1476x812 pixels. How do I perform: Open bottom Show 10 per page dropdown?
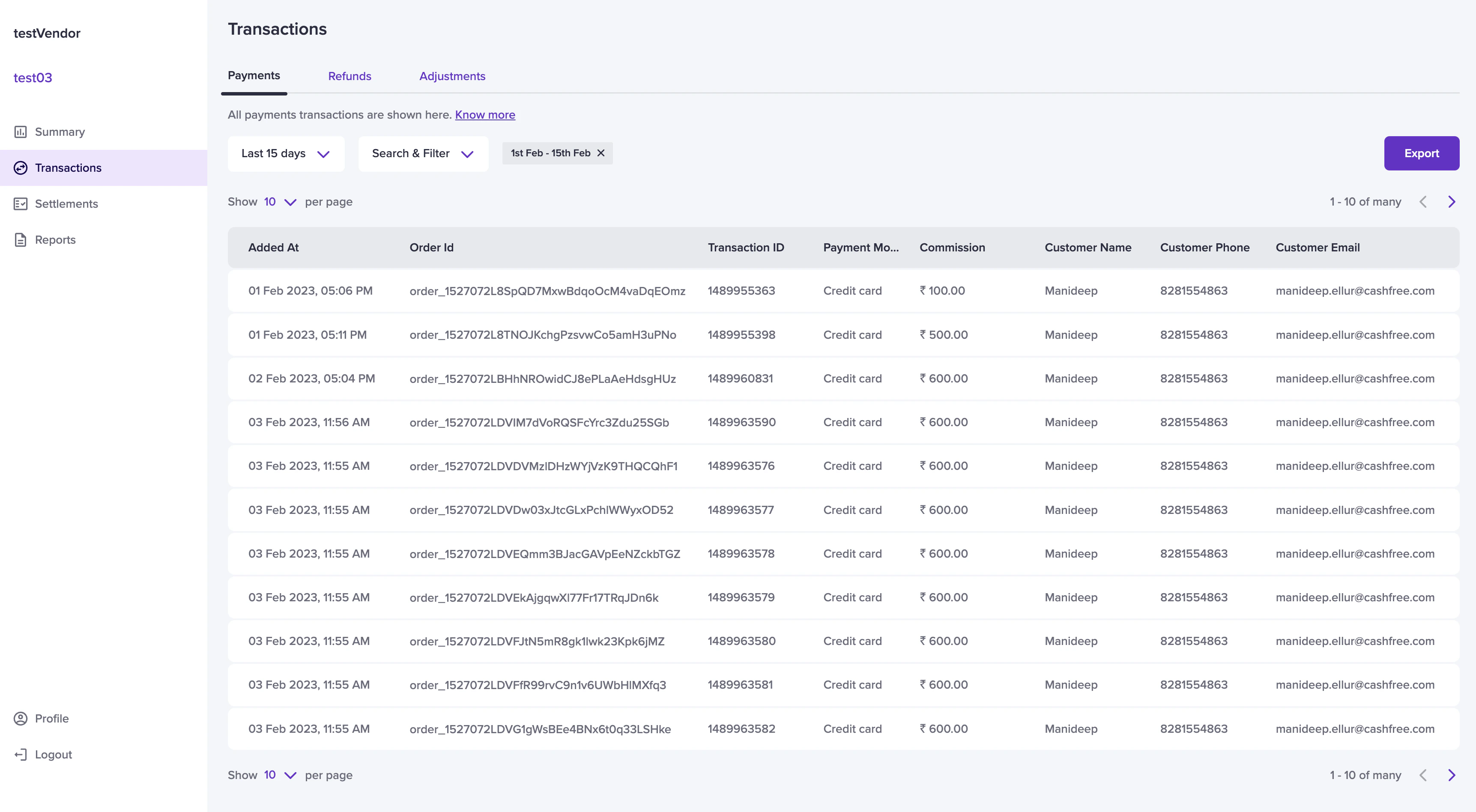click(280, 775)
